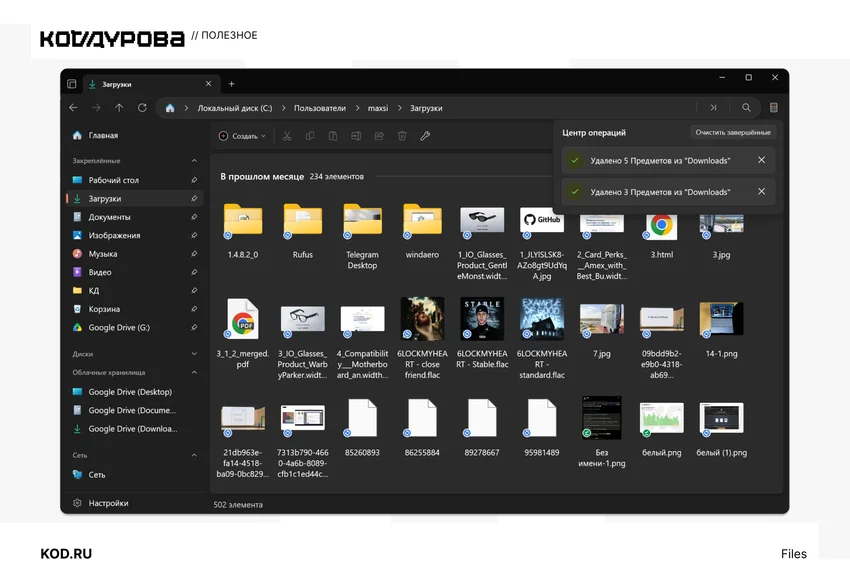Select the Загрузки tab
The height and width of the screenshot is (582, 850).
click(x=151, y=84)
